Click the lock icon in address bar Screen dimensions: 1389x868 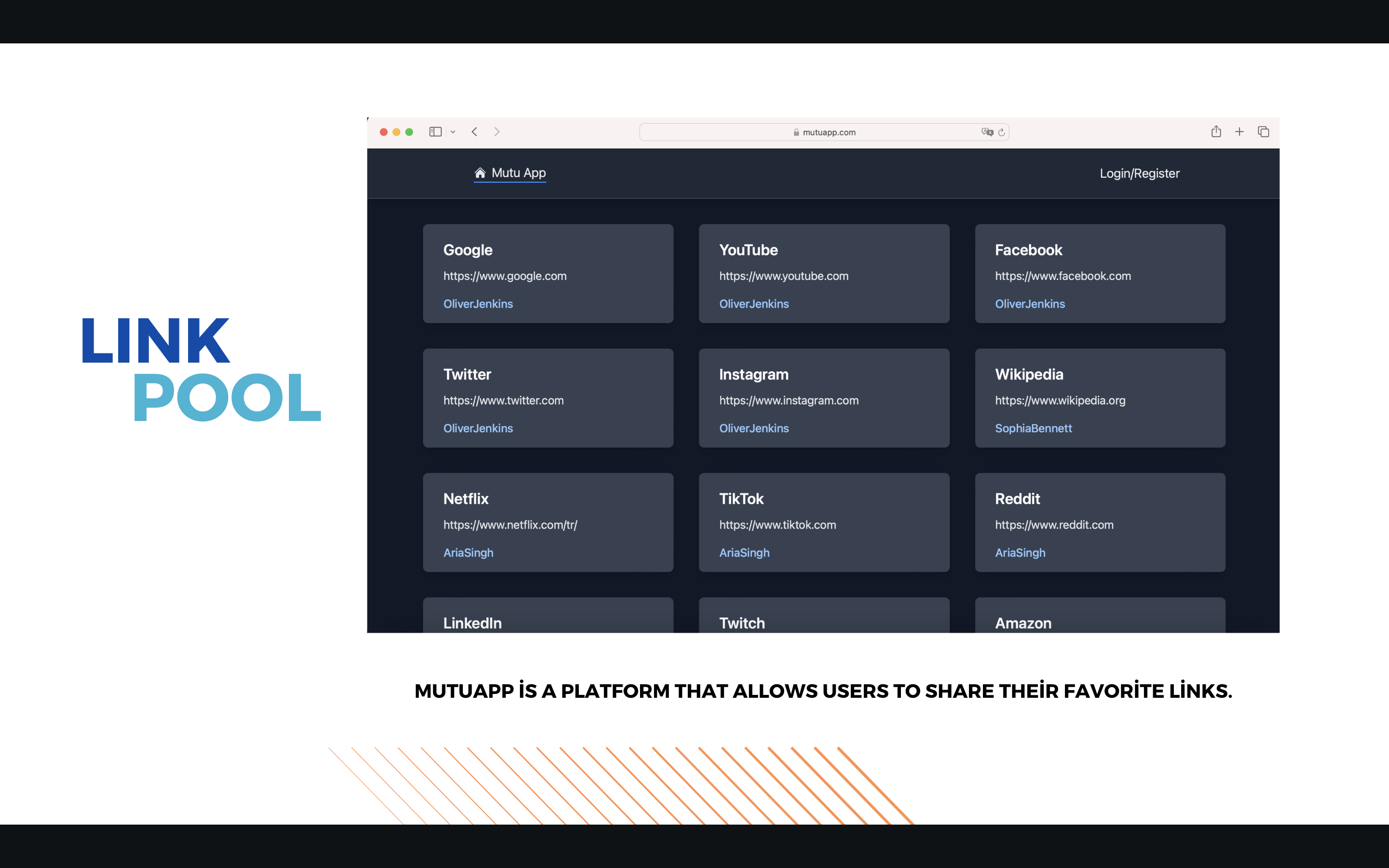point(796,133)
